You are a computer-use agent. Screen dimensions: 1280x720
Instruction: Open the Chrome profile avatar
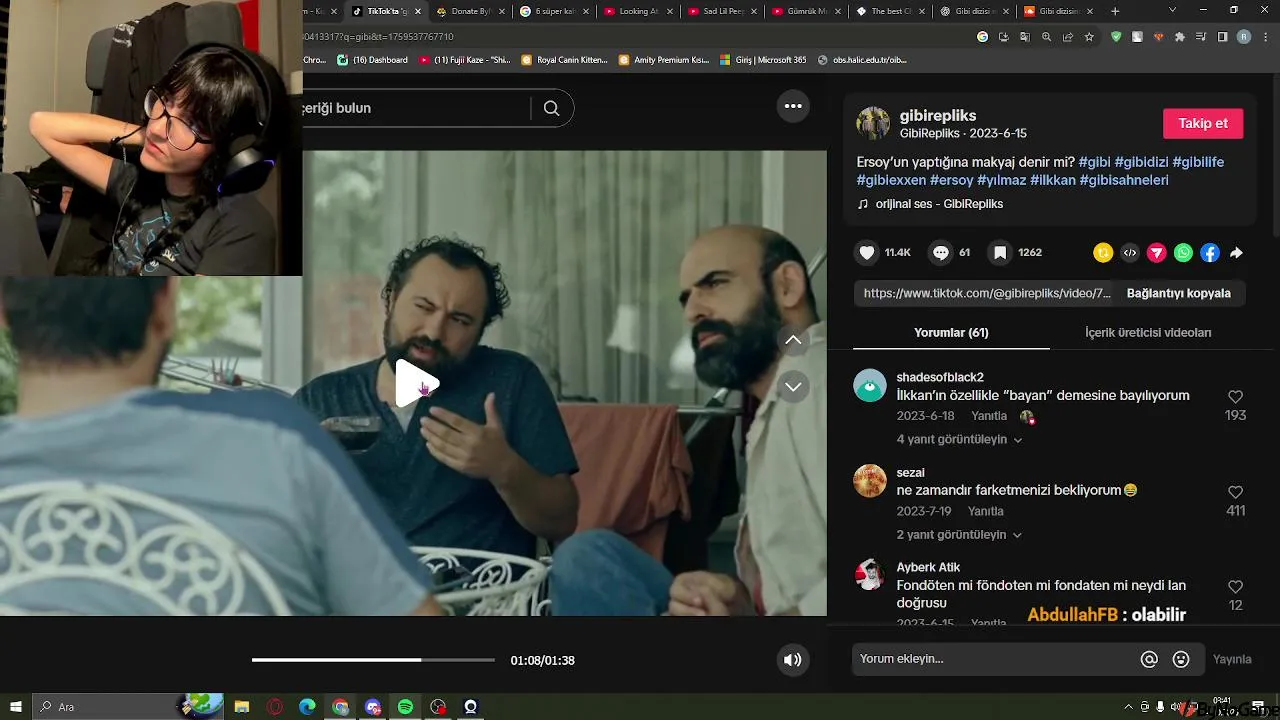pyautogui.click(x=1243, y=37)
